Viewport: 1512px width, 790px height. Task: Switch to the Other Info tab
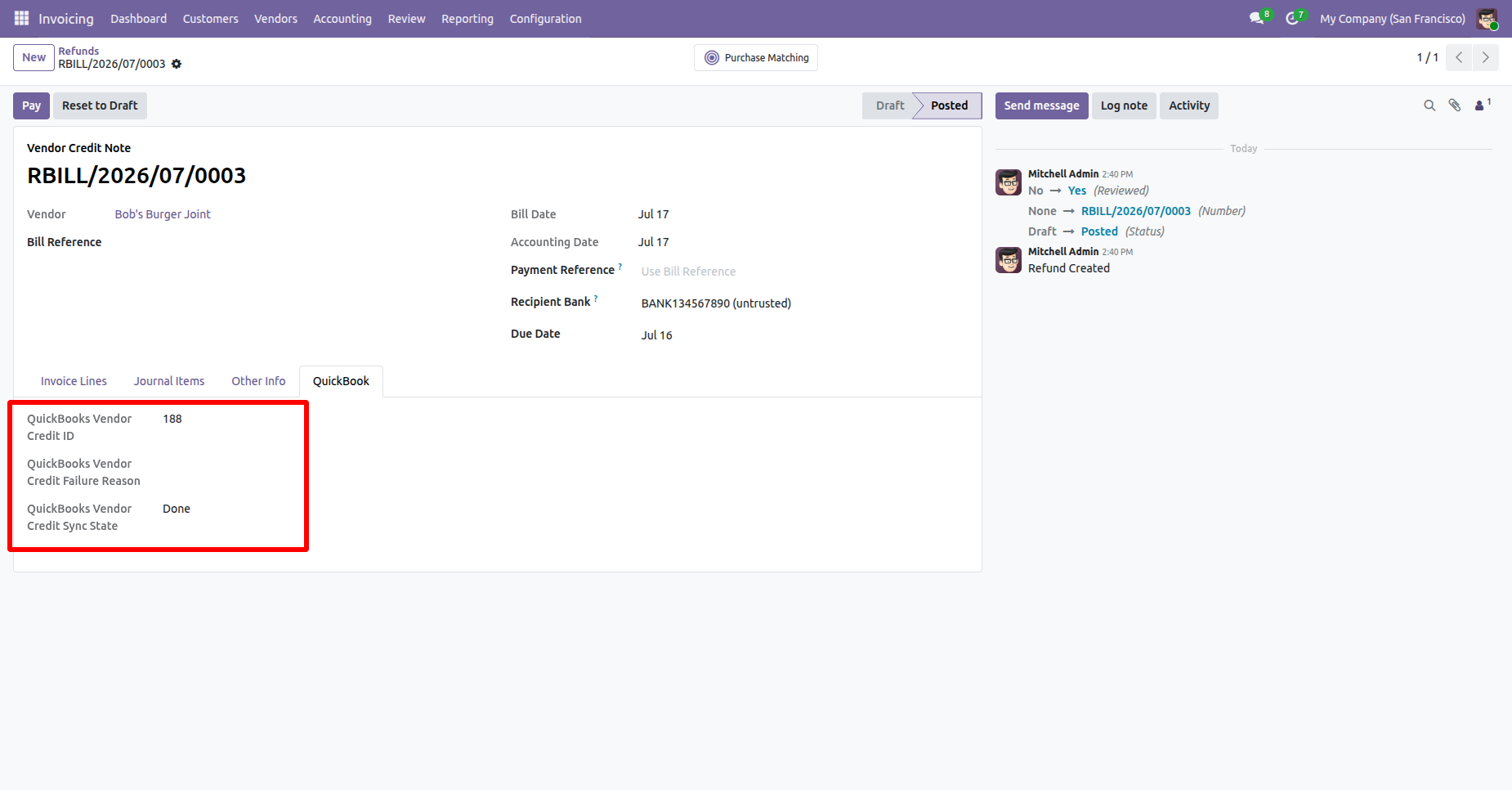(258, 381)
